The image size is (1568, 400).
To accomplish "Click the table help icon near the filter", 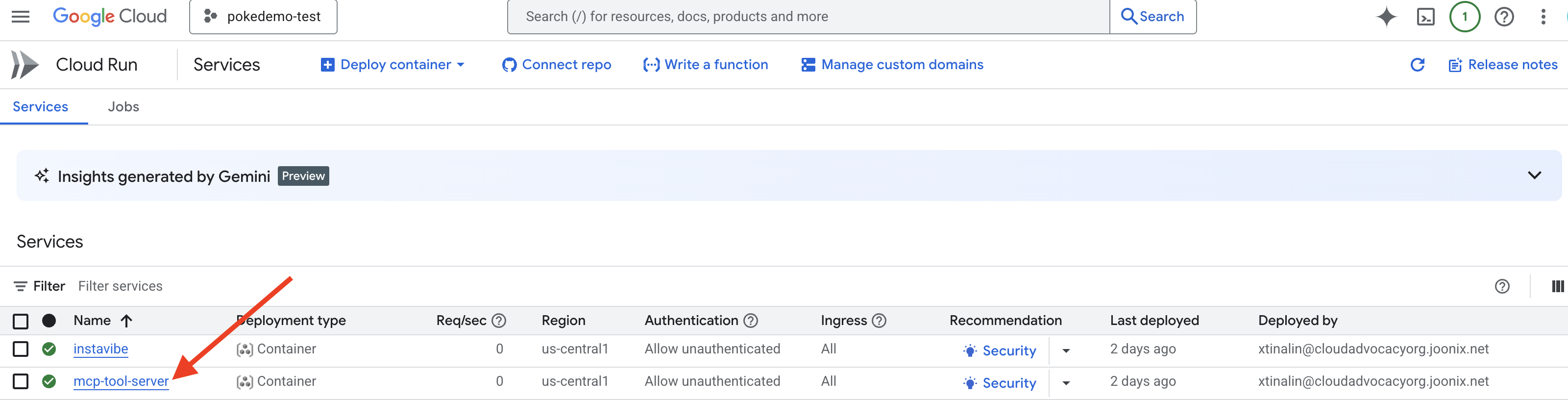I will pos(1502,286).
